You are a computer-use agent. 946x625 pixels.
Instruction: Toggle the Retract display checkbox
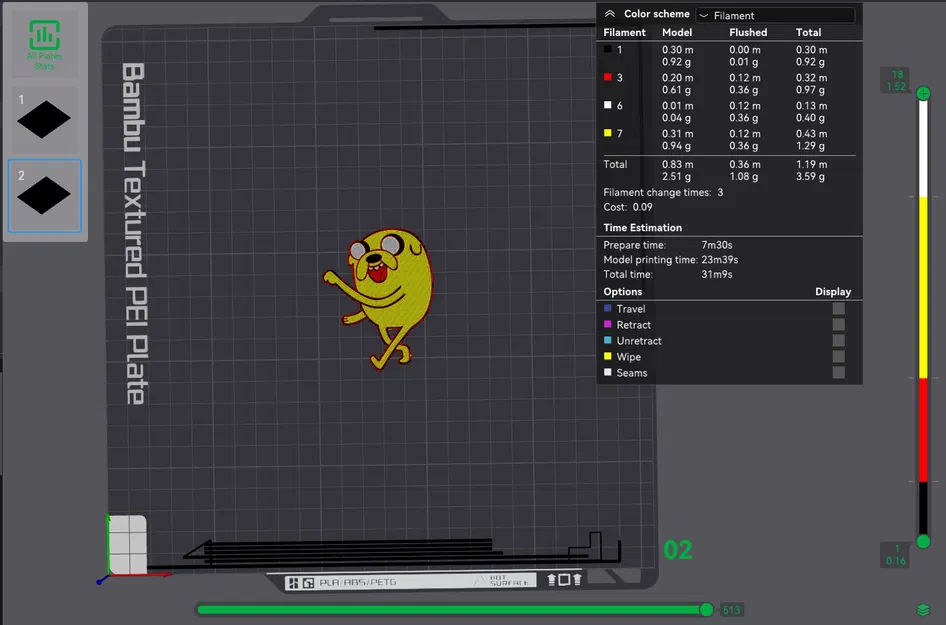[837, 325]
